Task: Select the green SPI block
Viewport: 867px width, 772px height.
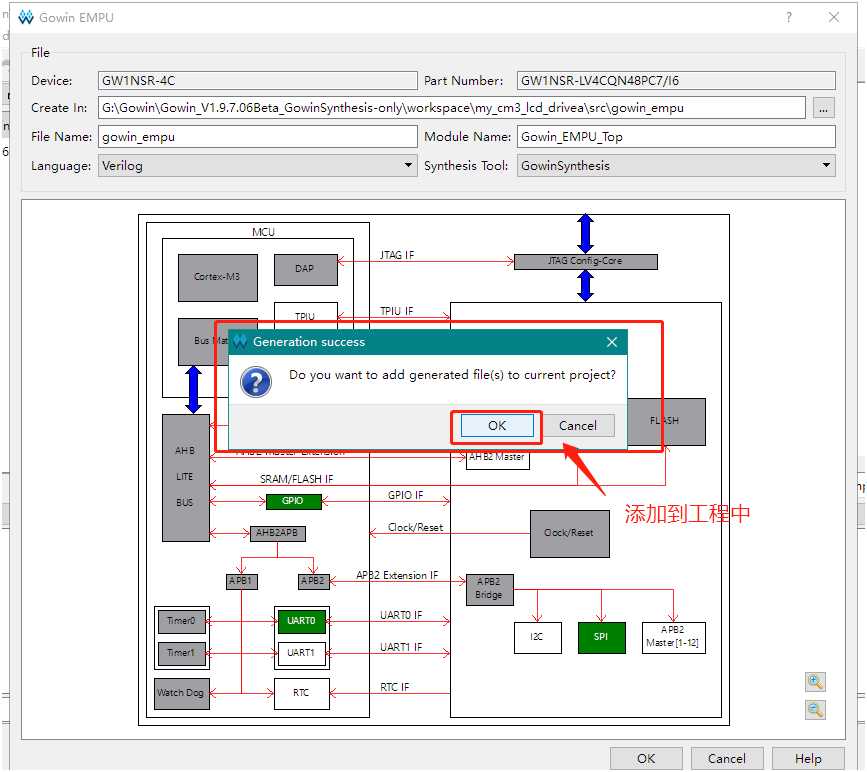Action: click(602, 638)
